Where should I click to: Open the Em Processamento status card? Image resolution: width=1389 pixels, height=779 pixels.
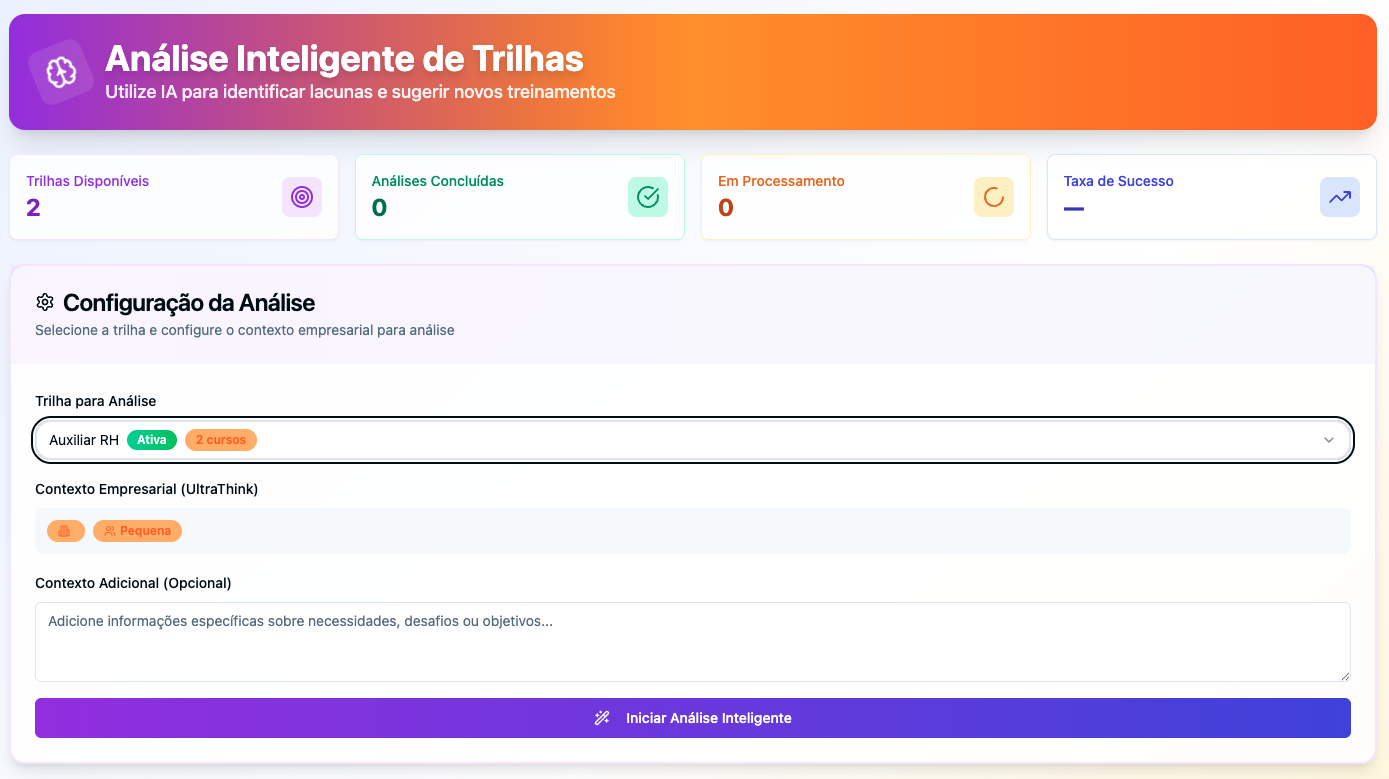[865, 197]
